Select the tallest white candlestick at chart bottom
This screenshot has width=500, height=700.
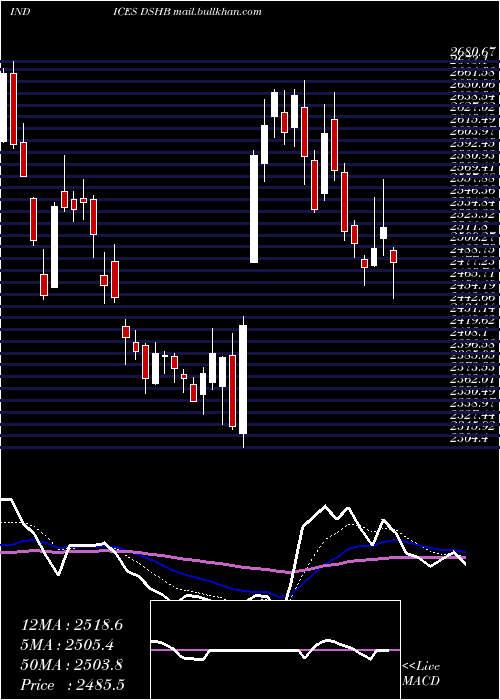click(x=243, y=379)
